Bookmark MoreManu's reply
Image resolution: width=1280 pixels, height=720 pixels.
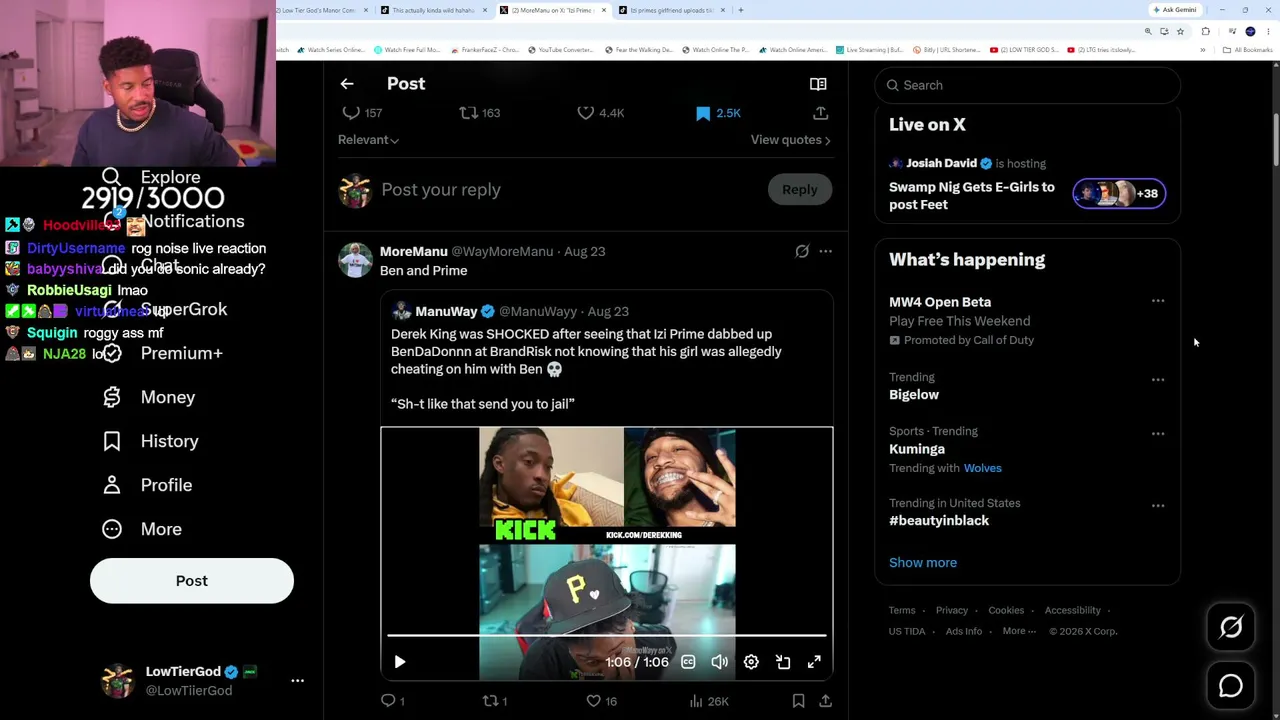tap(798, 701)
